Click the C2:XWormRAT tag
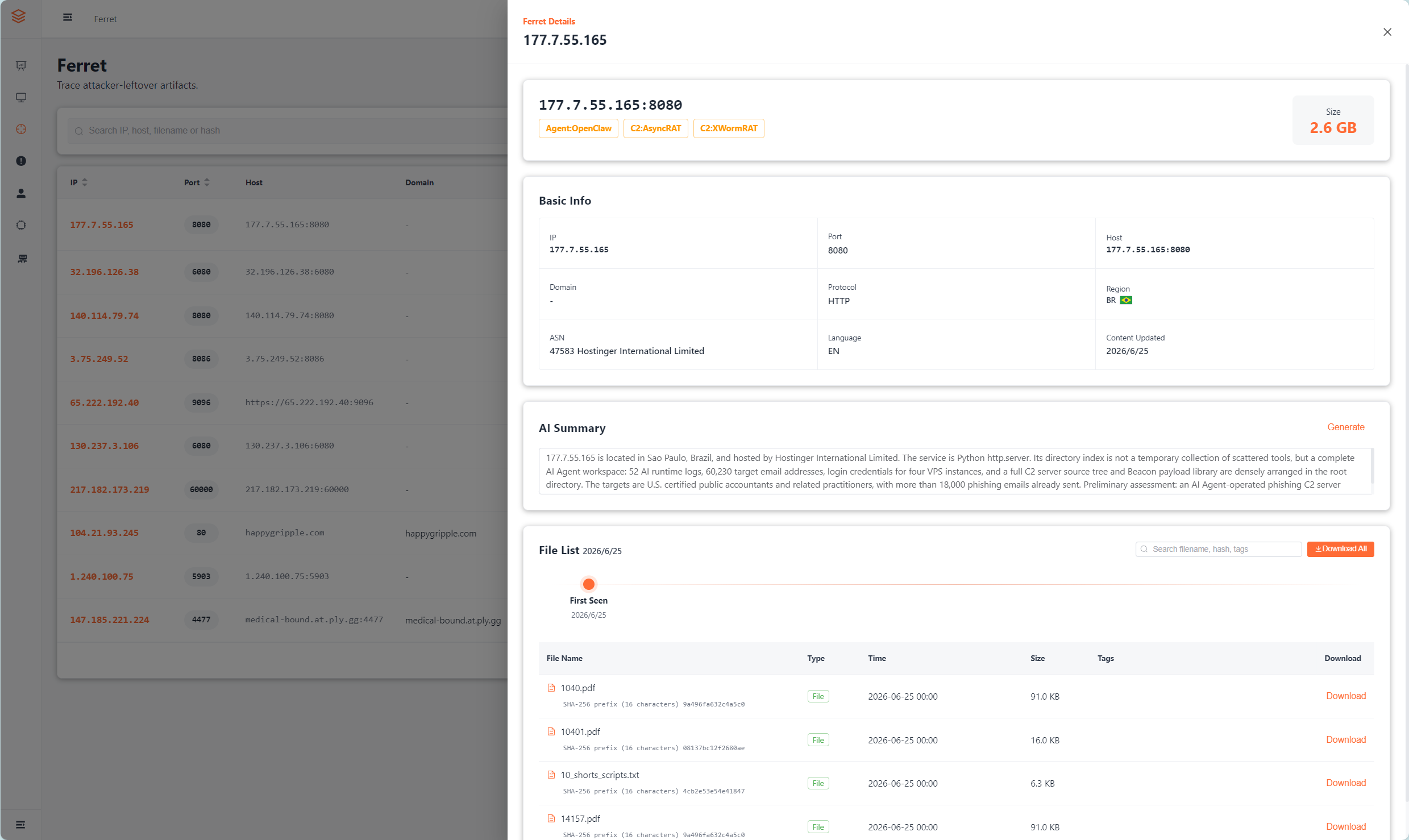This screenshot has width=1409, height=840. click(x=729, y=128)
